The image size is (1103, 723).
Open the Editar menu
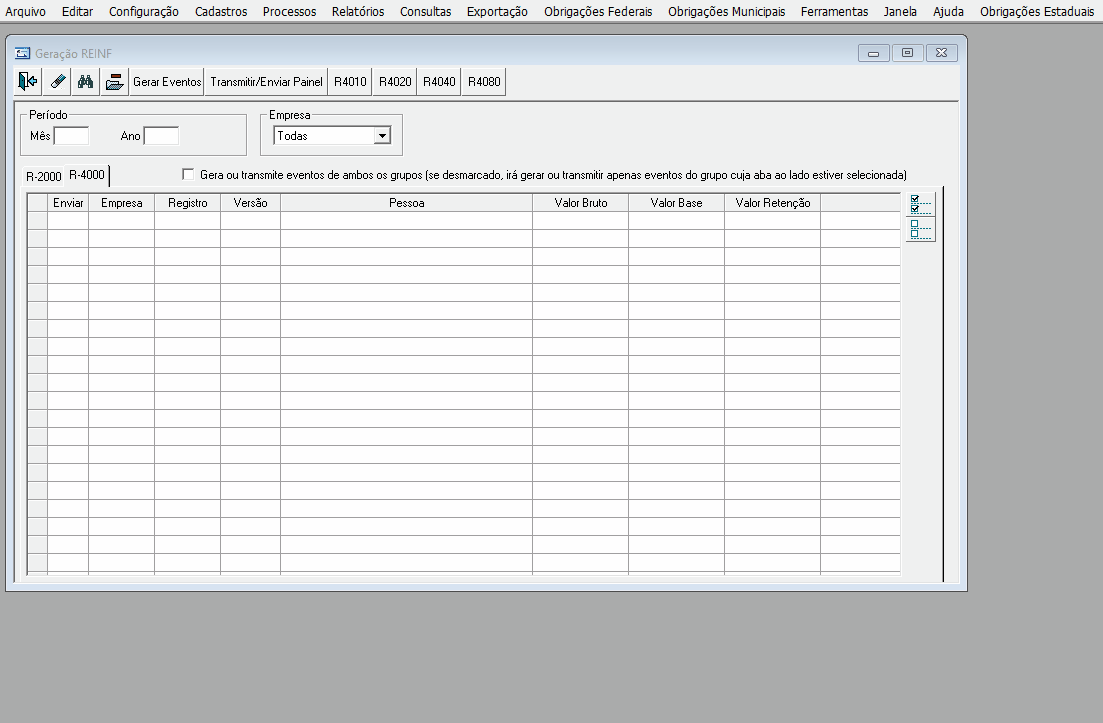77,11
